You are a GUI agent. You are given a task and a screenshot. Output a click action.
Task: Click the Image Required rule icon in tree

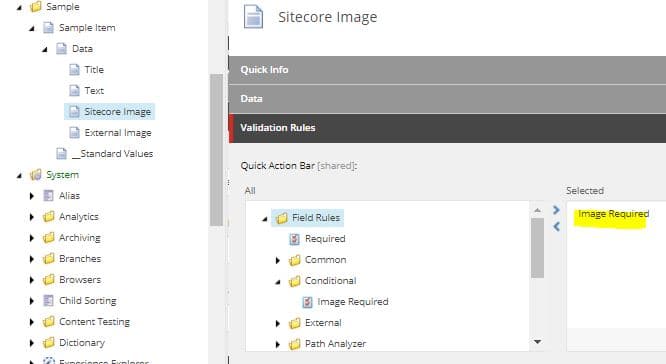point(307,302)
